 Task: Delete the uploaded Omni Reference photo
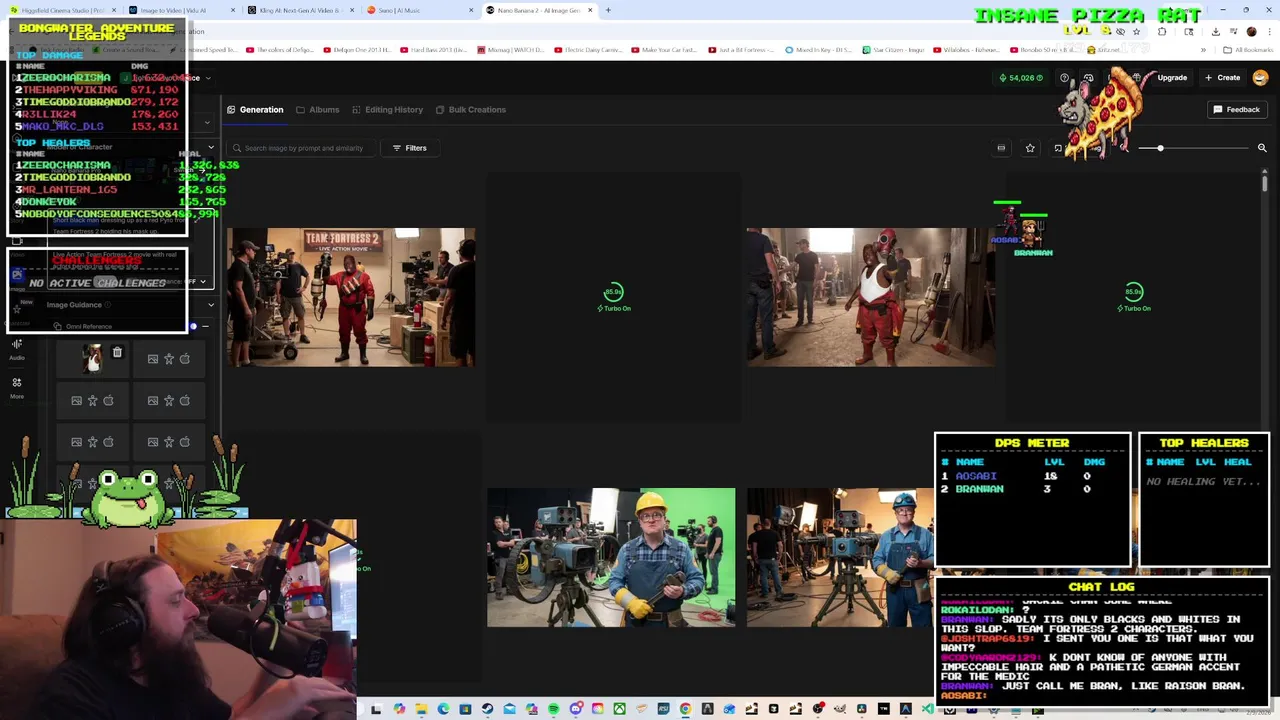coord(117,353)
